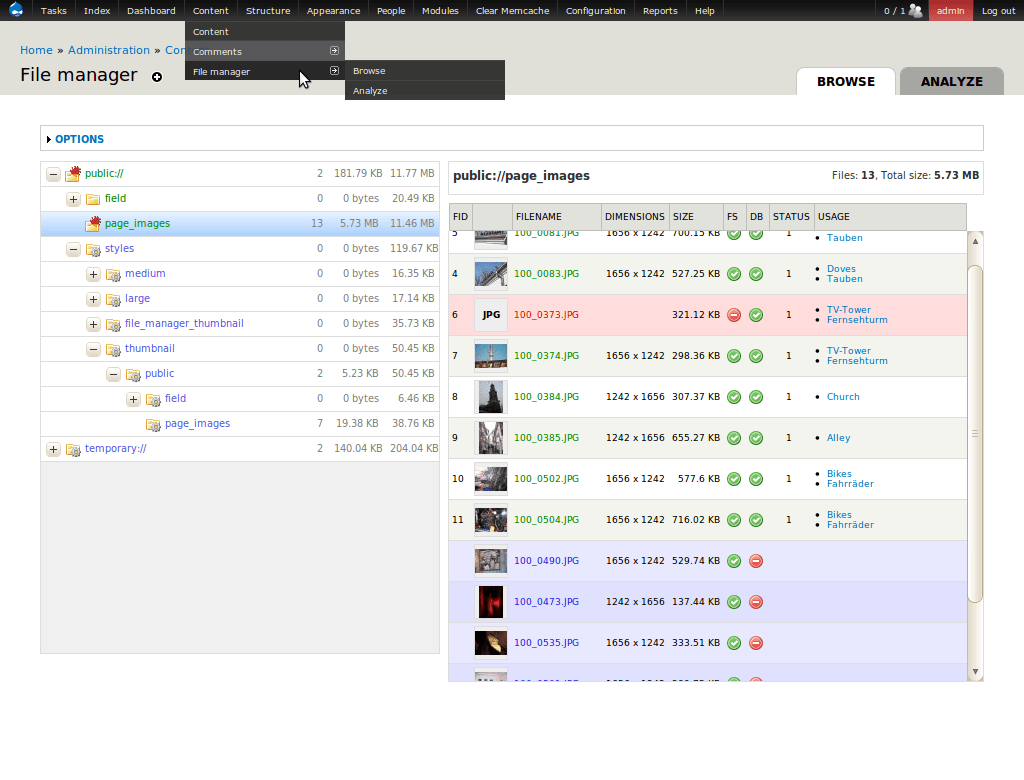Screen dimensions: 1024x780
Task: Open the Administration breadcrumb link
Action: pos(108,50)
